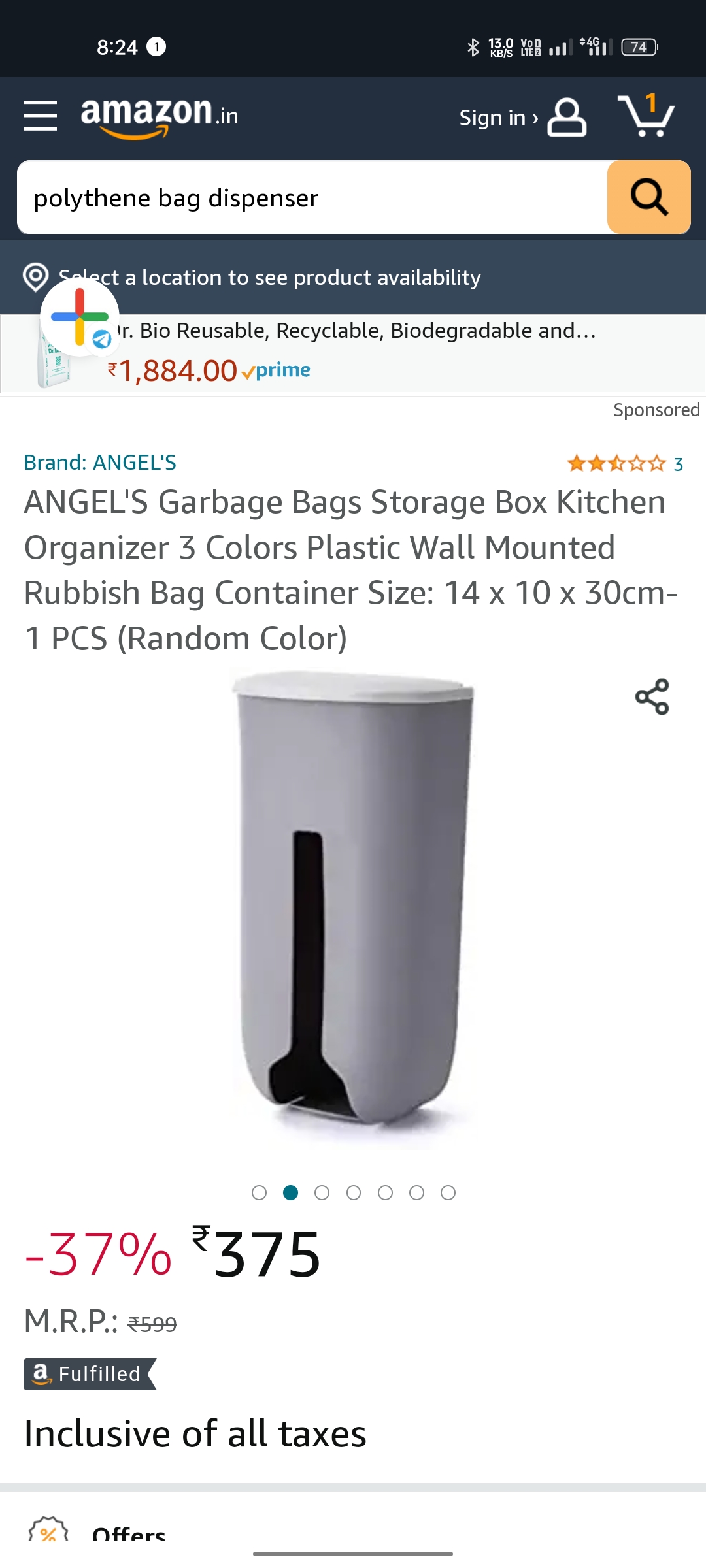Image resolution: width=706 pixels, height=1568 pixels.
Task: Tap the Amazon Fulfilled badge
Action: [90, 1374]
